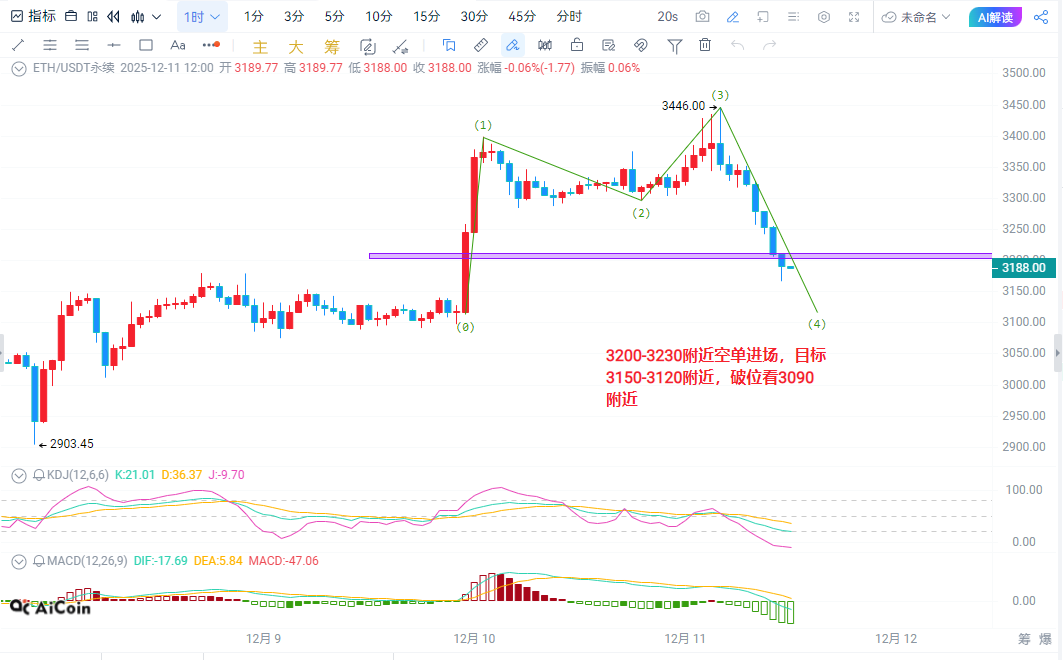Toggle fullscreen chart mode
This screenshot has height=660, width=1063.
(854, 17)
